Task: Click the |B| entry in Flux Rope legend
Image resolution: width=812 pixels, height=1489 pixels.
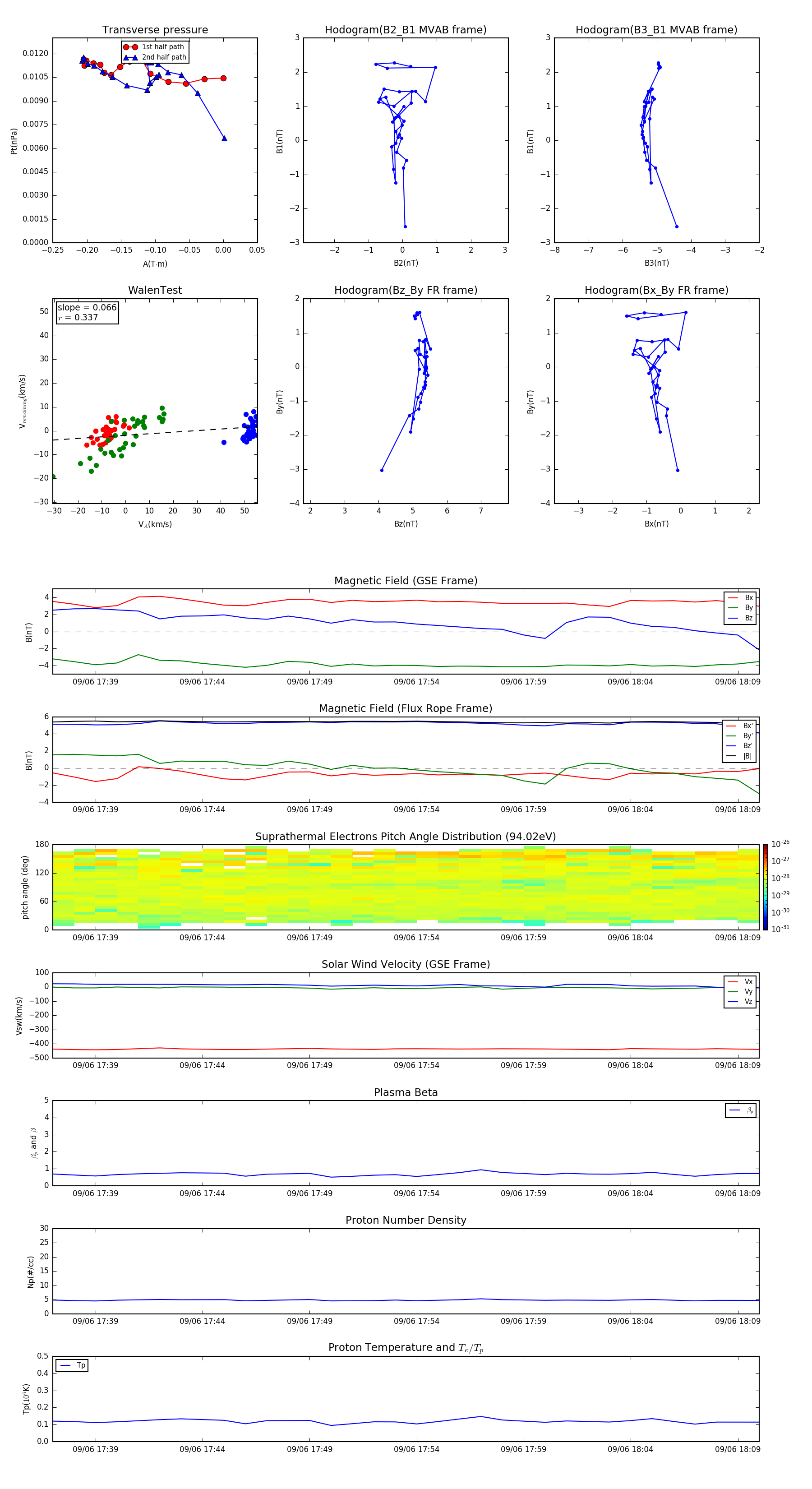Action: point(740,756)
